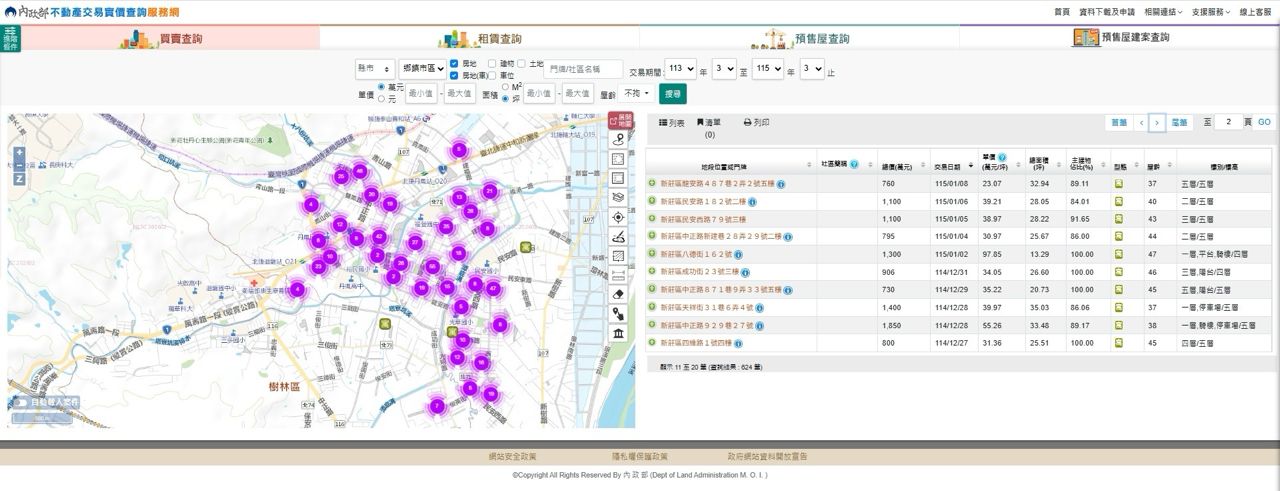1280x491 pixels.
Task: Click the 門牌/社區名稱 input field
Action: click(583, 69)
